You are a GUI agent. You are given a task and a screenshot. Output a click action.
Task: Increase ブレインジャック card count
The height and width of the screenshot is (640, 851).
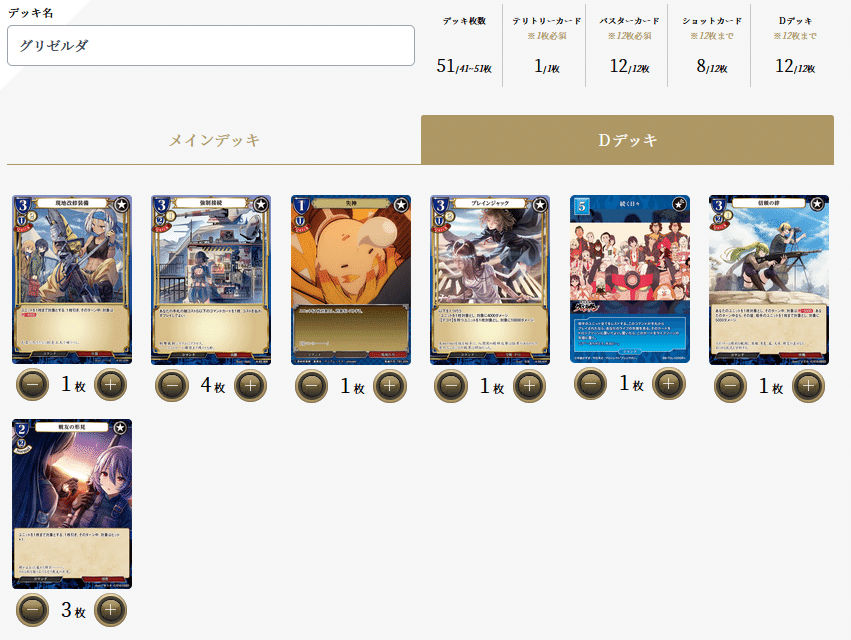point(529,385)
